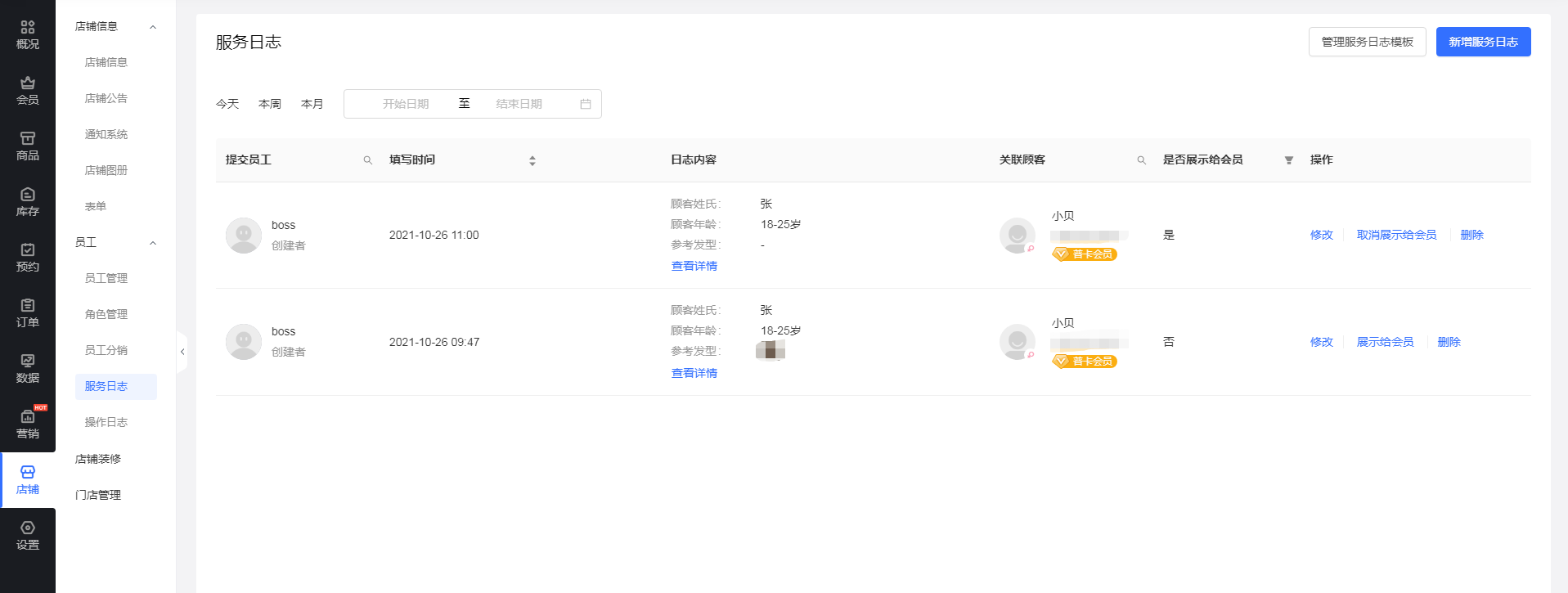Image resolution: width=1568 pixels, height=593 pixels.
Task: Collapse the 店铺信息 menu group
Action: (x=152, y=27)
